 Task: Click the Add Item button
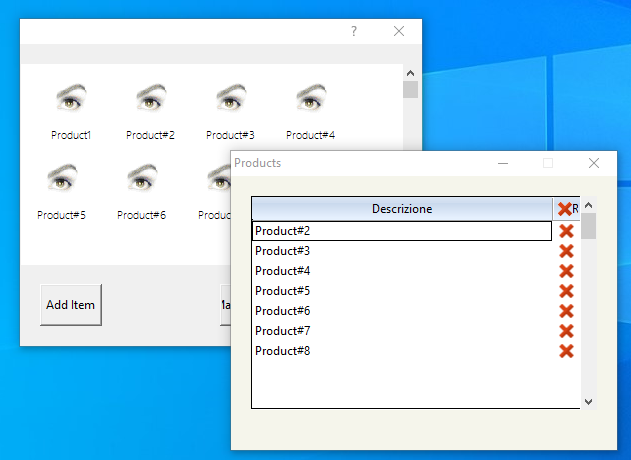(71, 305)
